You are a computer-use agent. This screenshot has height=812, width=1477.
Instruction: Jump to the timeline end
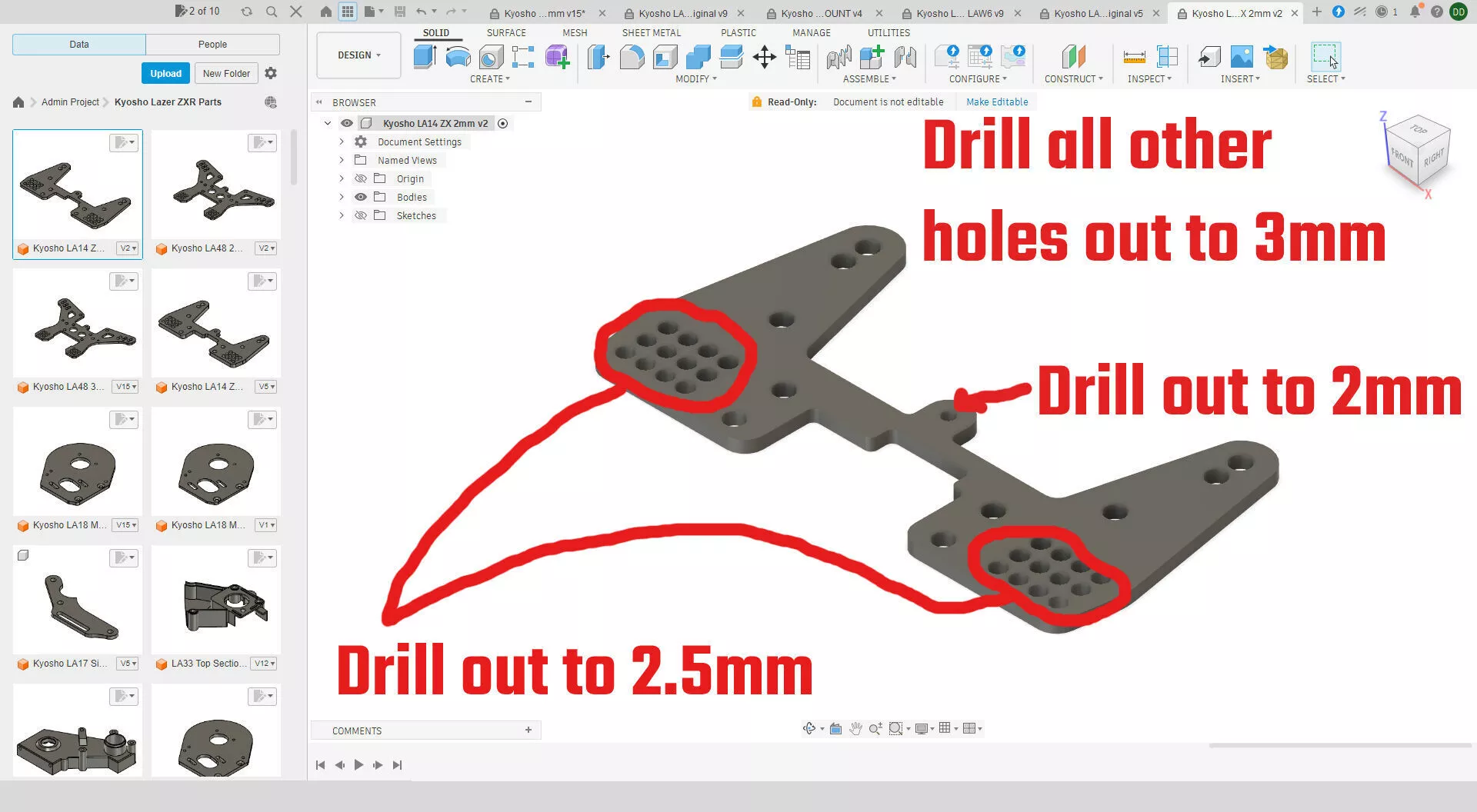click(397, 764)
